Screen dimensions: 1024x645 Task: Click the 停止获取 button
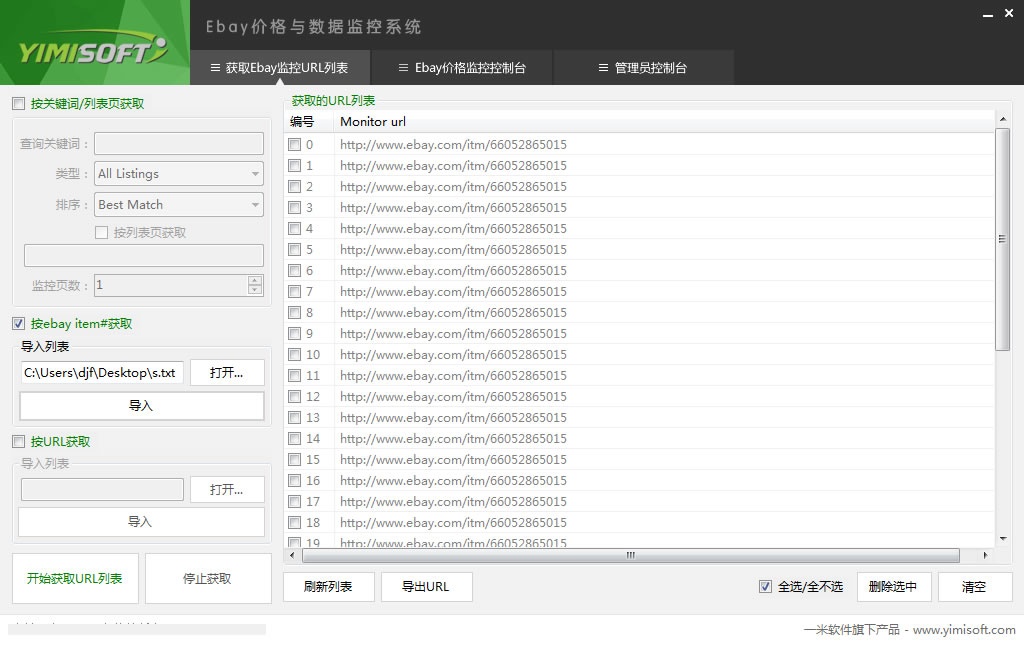pos(208,578)
